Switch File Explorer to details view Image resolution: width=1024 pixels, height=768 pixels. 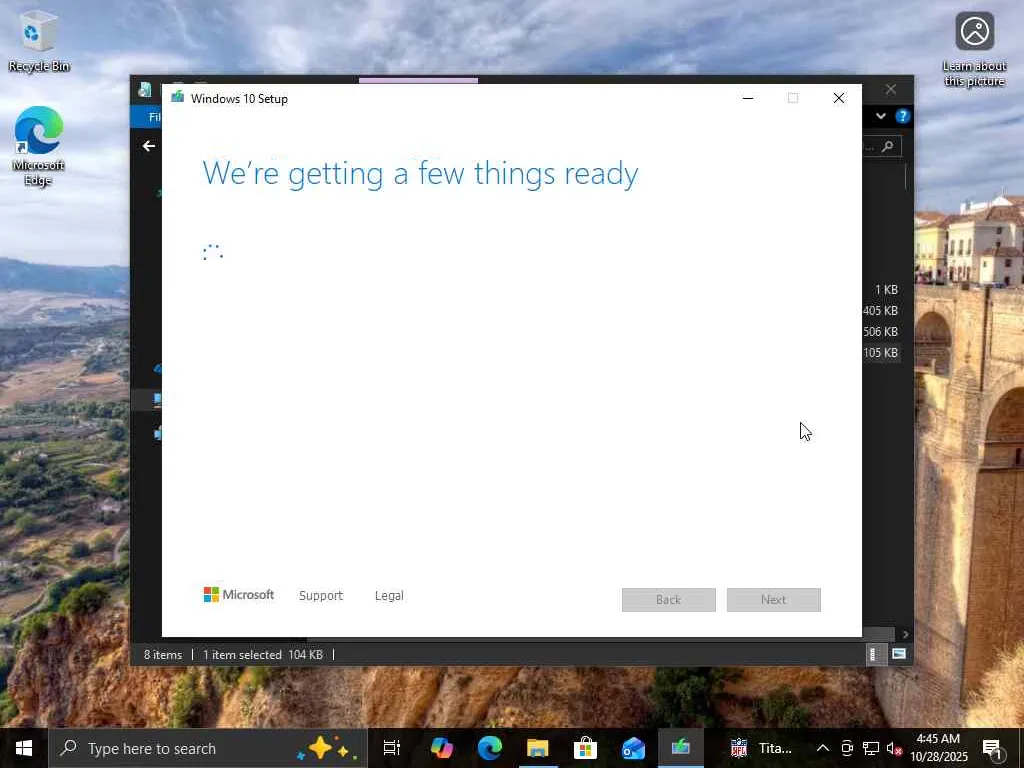click(x=874, y=654)
